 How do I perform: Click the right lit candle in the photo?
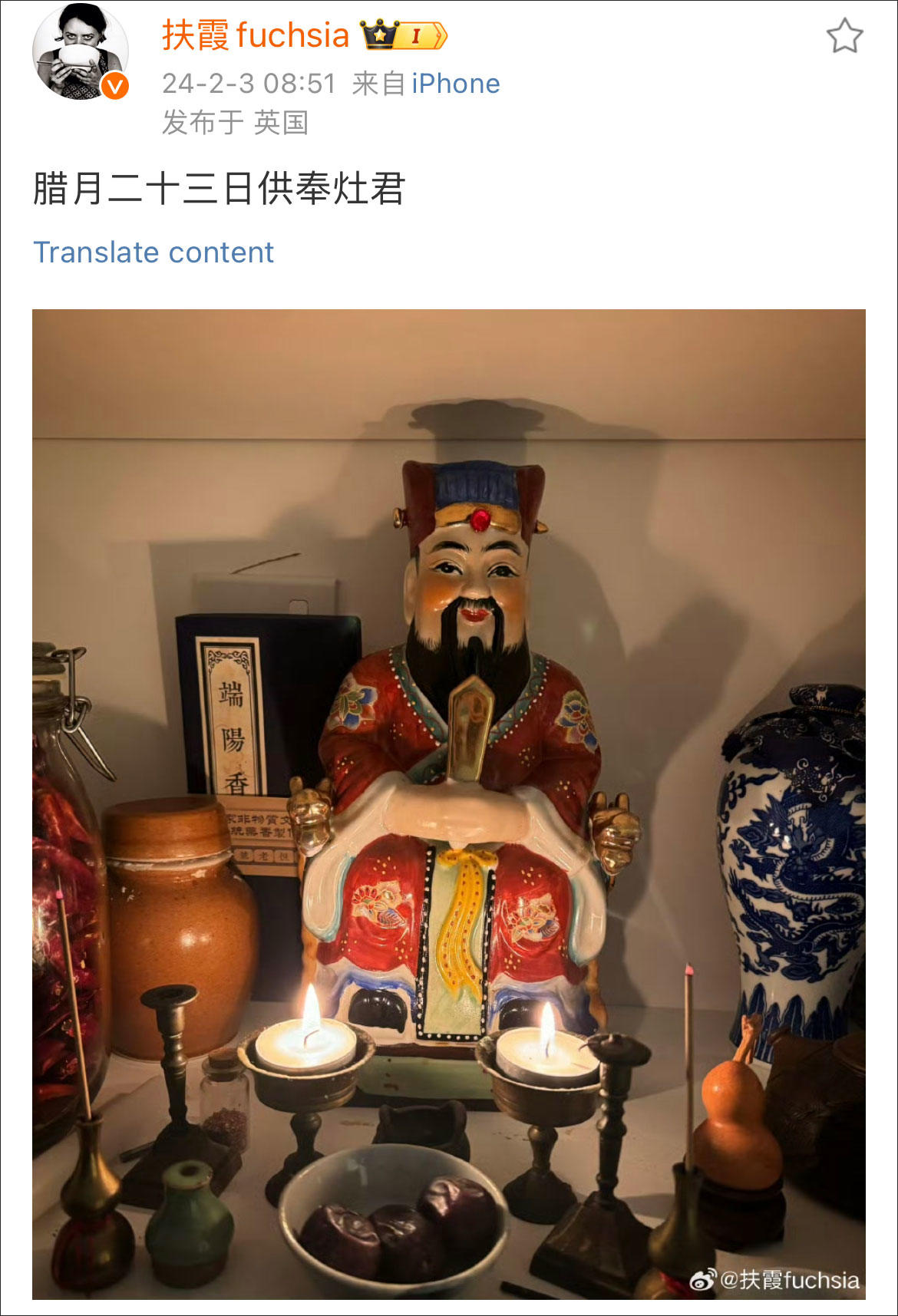pos(545,1047)
